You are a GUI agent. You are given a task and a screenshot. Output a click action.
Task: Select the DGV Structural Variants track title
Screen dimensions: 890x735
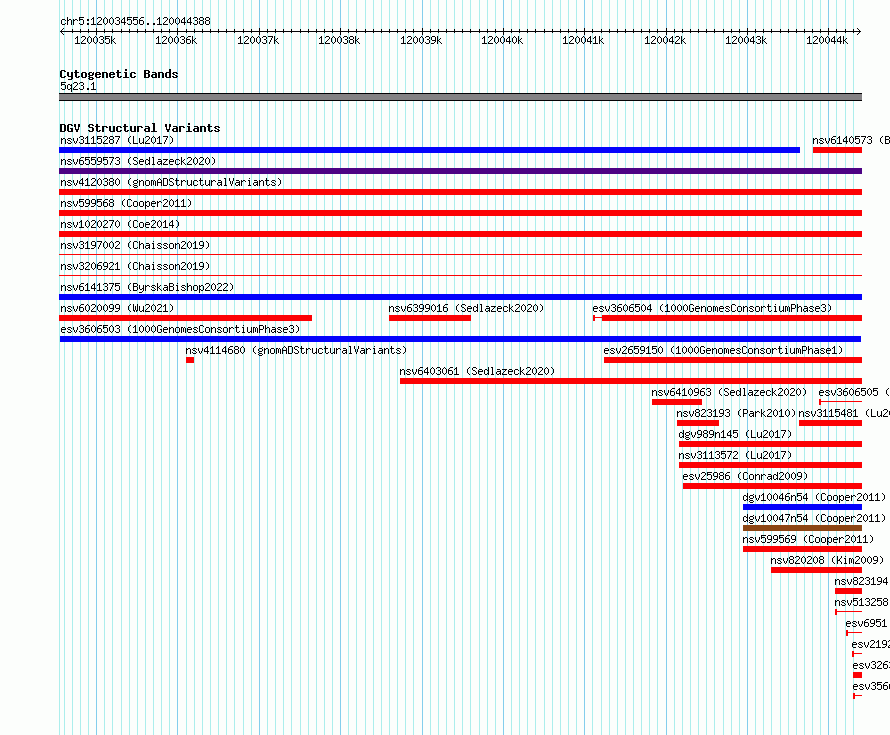tap(140, 128)
